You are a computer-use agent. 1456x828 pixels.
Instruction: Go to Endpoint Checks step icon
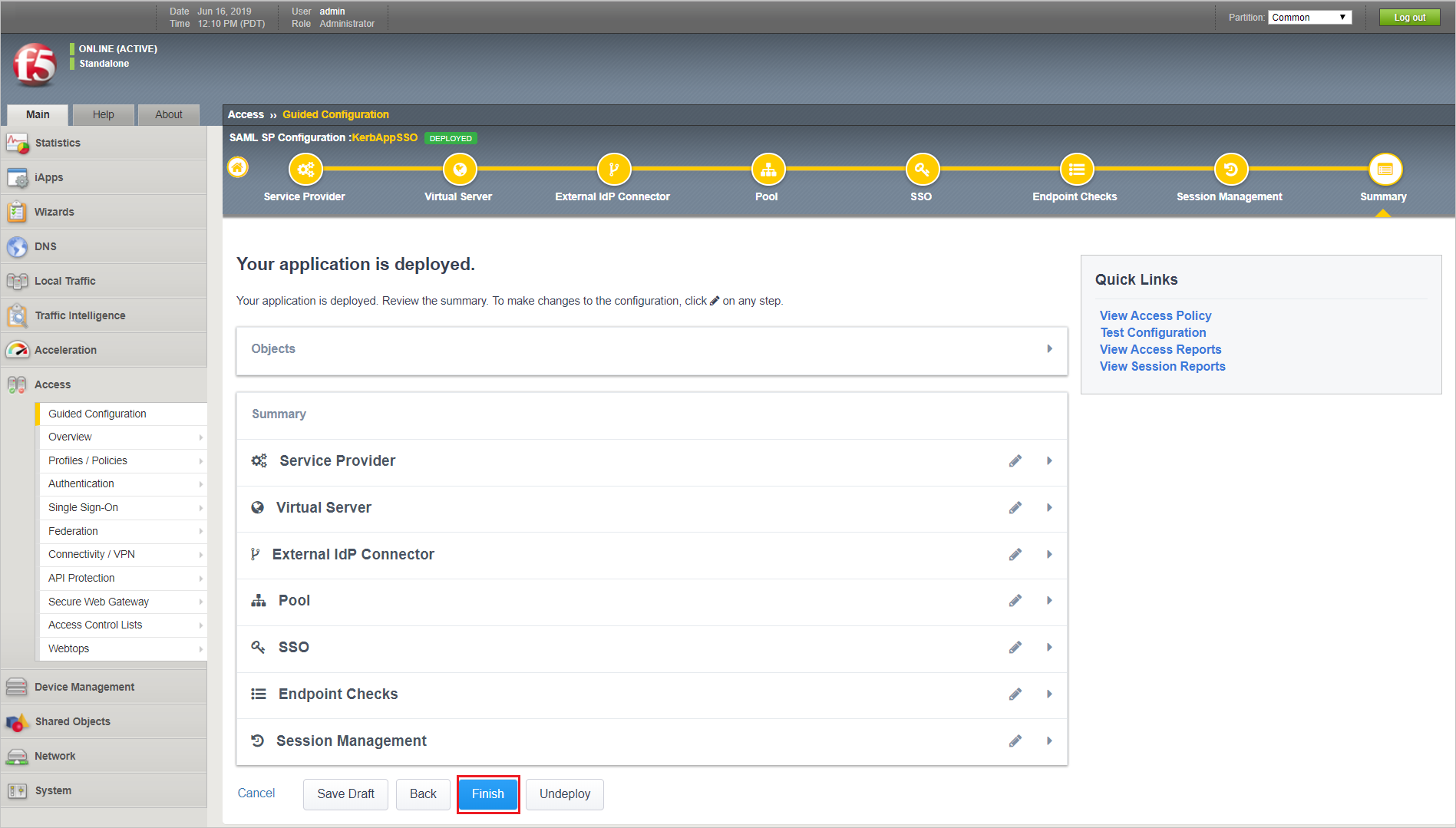[1077, 170]
